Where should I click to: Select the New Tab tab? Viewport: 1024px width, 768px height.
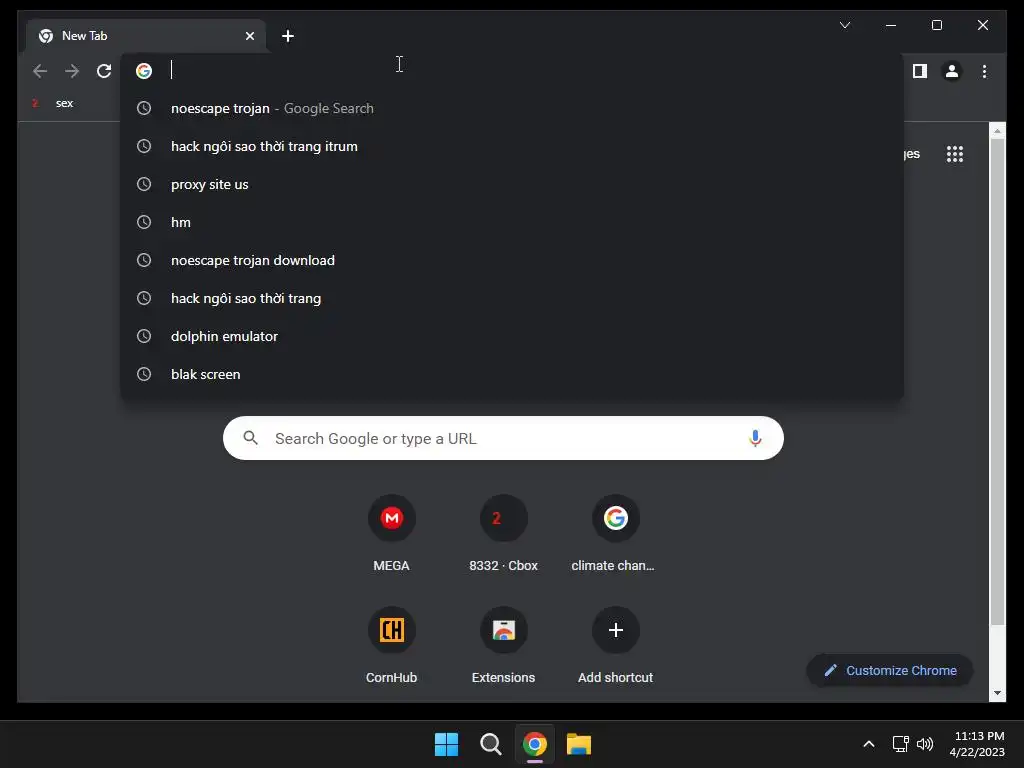pyautogui.click(x=146, y=36)
